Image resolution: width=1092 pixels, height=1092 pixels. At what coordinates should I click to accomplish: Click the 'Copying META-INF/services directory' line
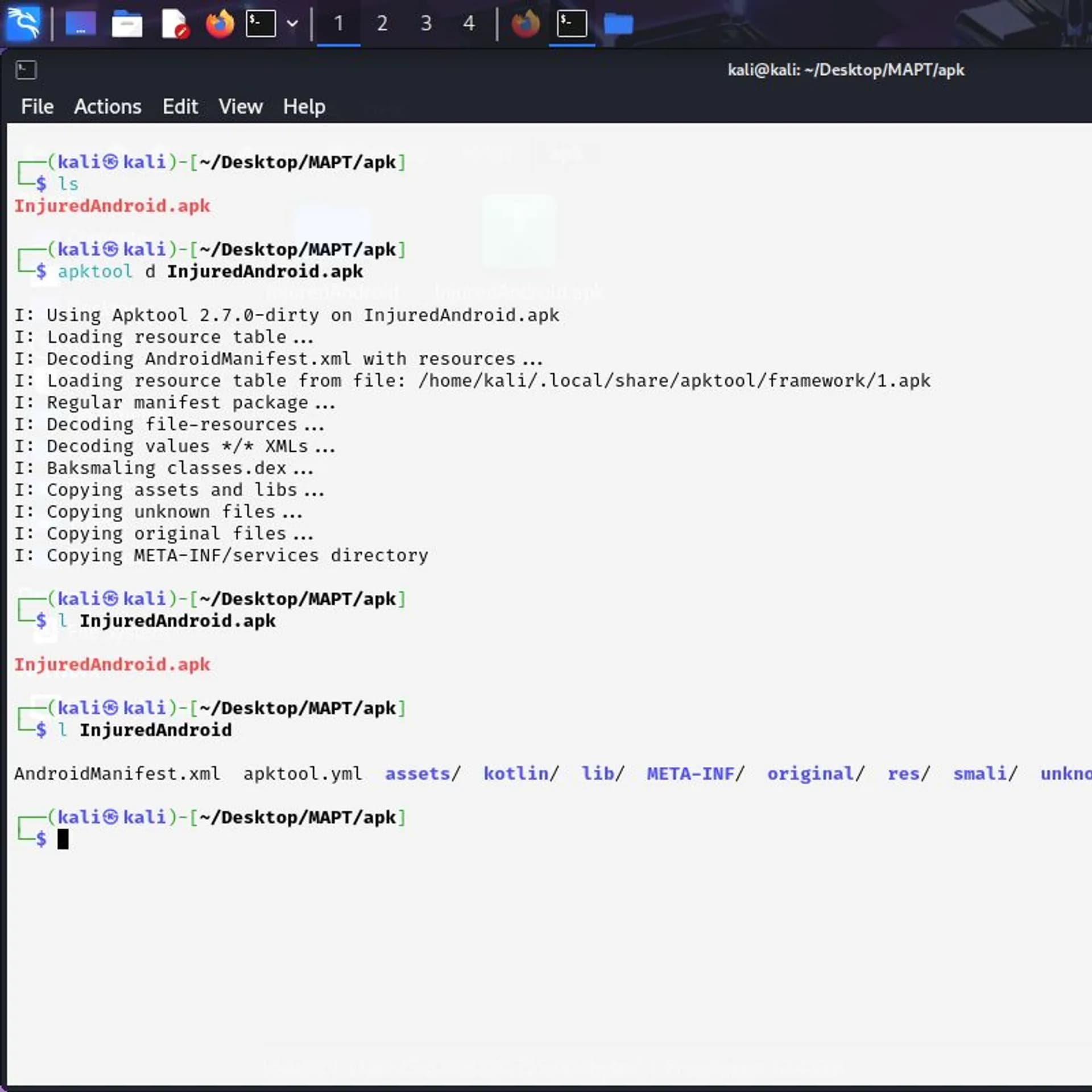221,556
